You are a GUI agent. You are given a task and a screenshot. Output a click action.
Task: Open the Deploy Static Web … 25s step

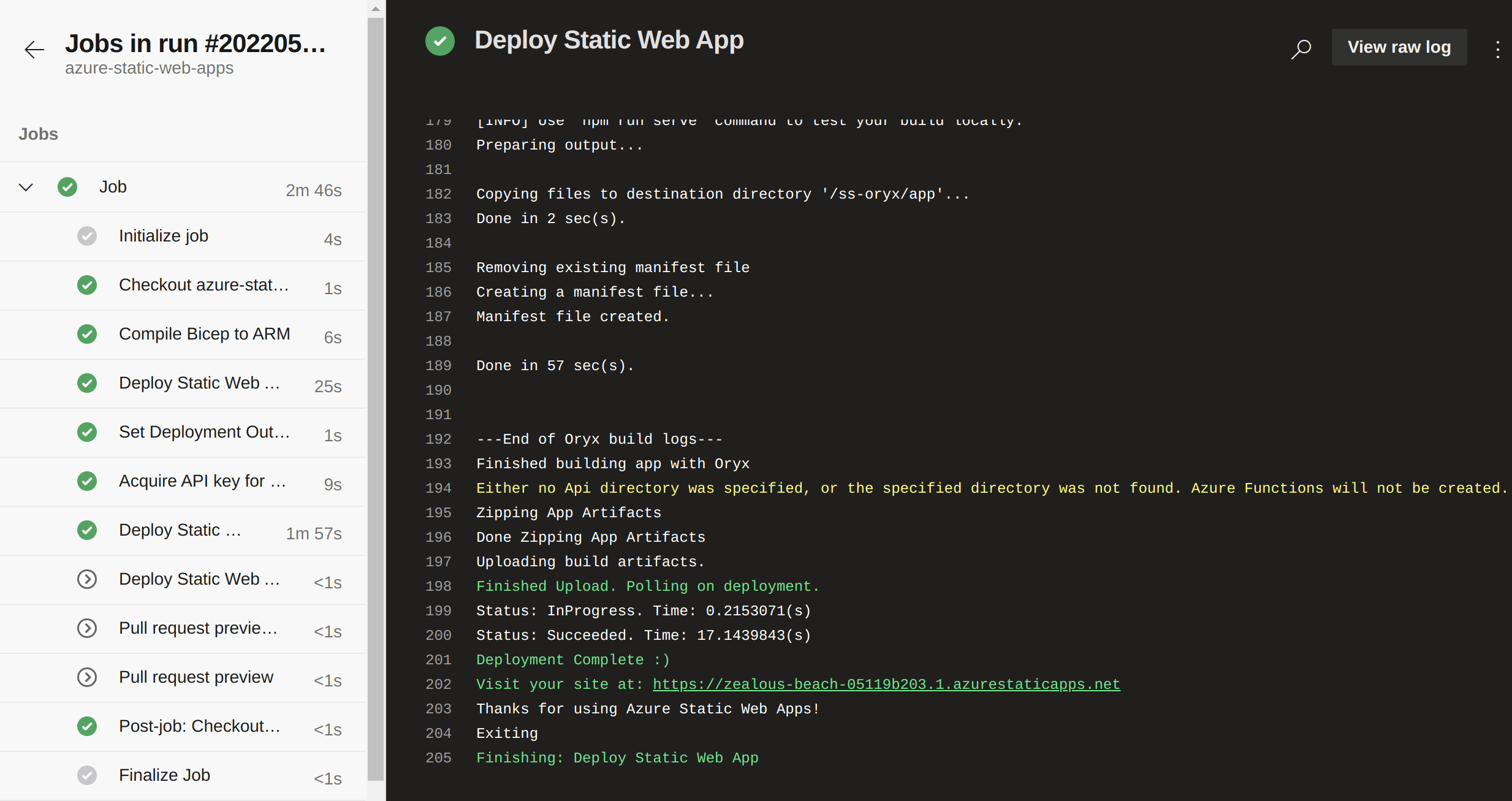click(x=183, y=384)
